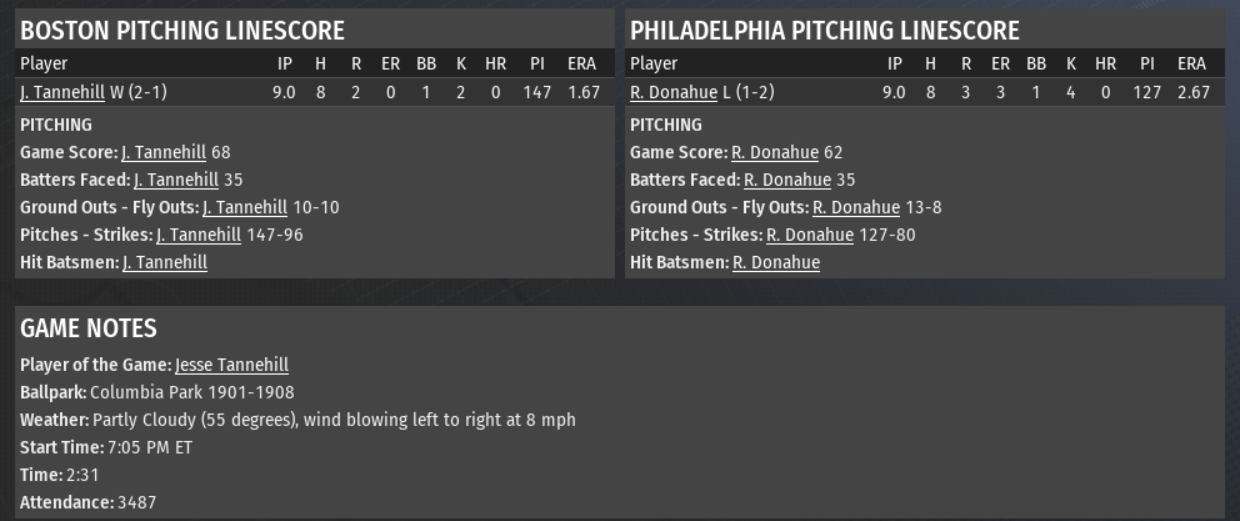Image resolution: width=1240 pixels, height=521 pixels.
Task: Click J. Tannehill in Pitches - Strikes line
Action: coord(198,235)
